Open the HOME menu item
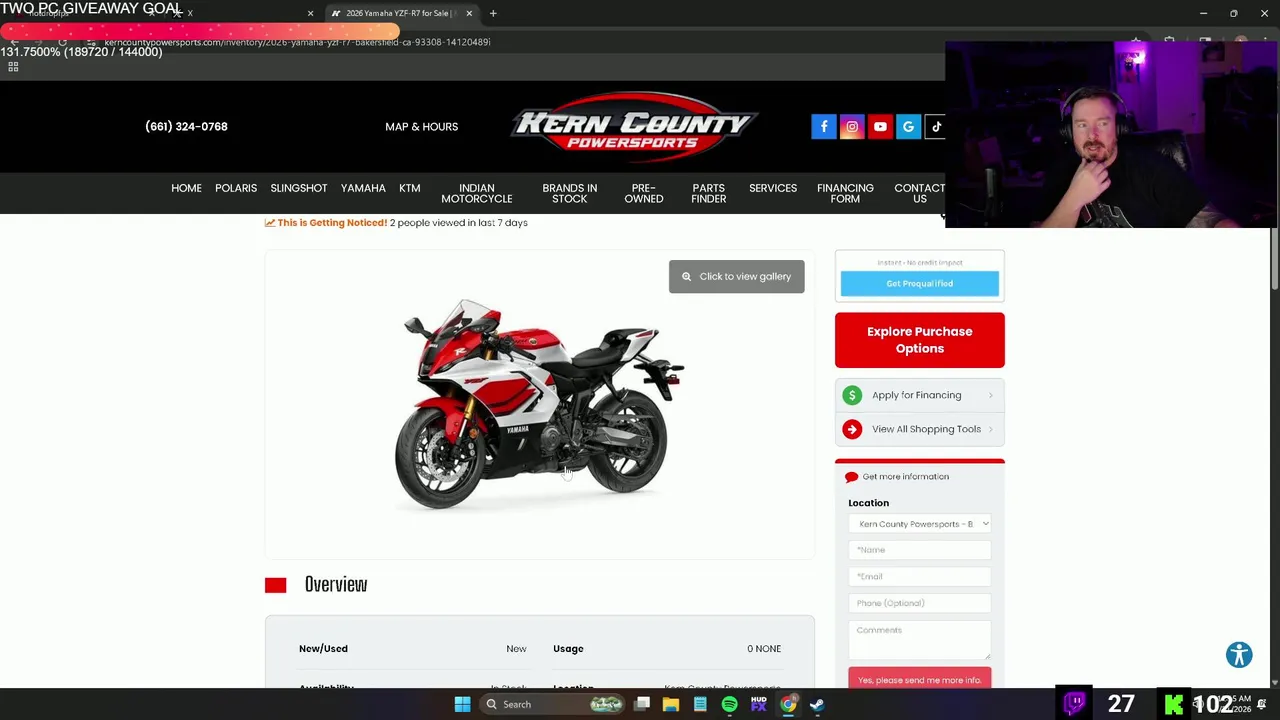The width and height of the screenshot is (1280, 720). (x=186, y=188)
